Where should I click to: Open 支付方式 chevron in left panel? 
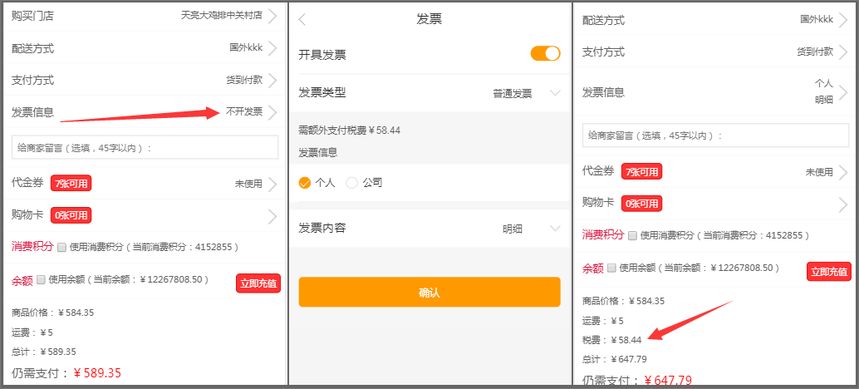[272, 80]
